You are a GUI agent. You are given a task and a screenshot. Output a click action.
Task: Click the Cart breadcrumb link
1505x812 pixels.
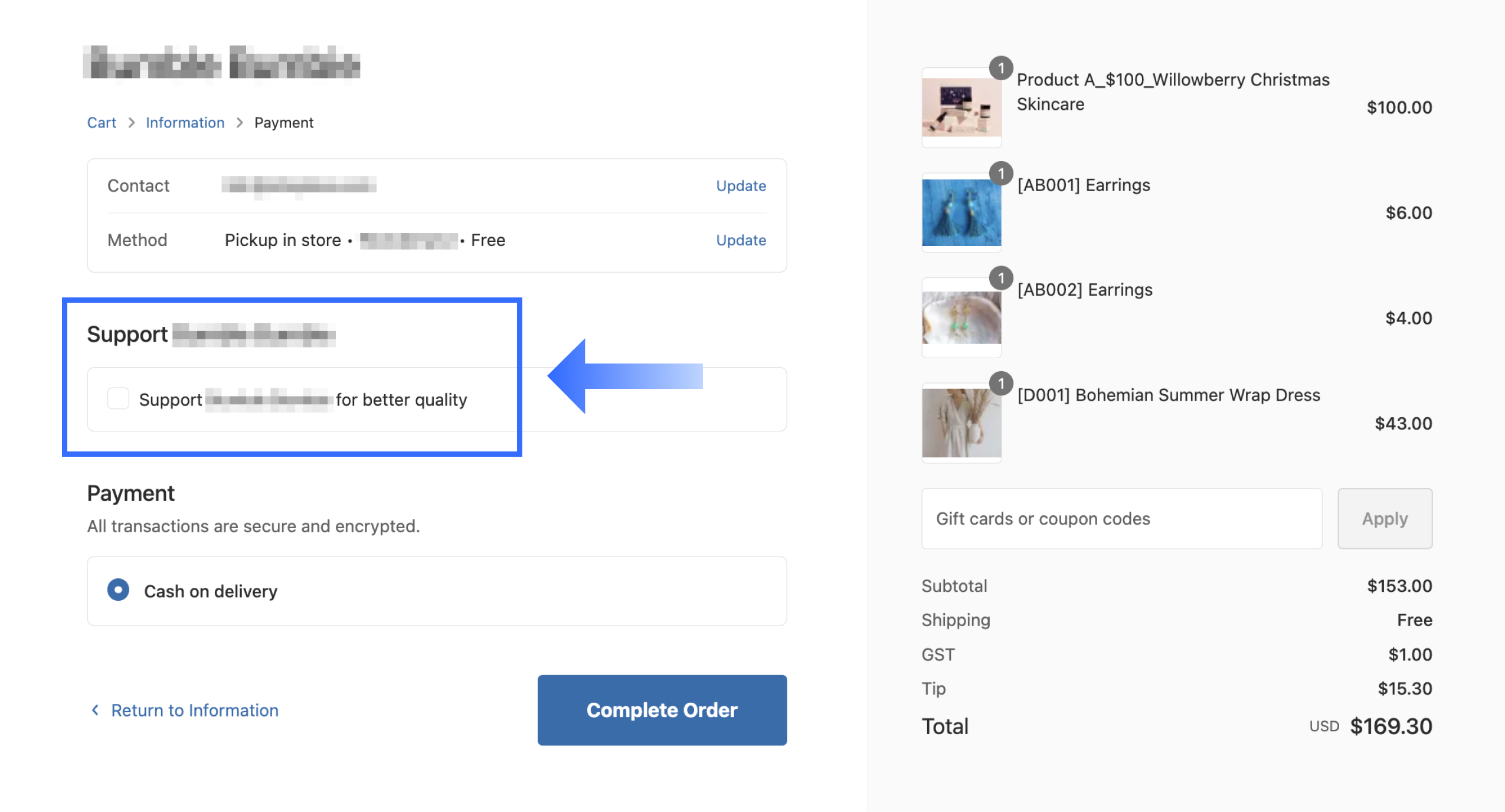pyautogui.click(x=102, y=123)
